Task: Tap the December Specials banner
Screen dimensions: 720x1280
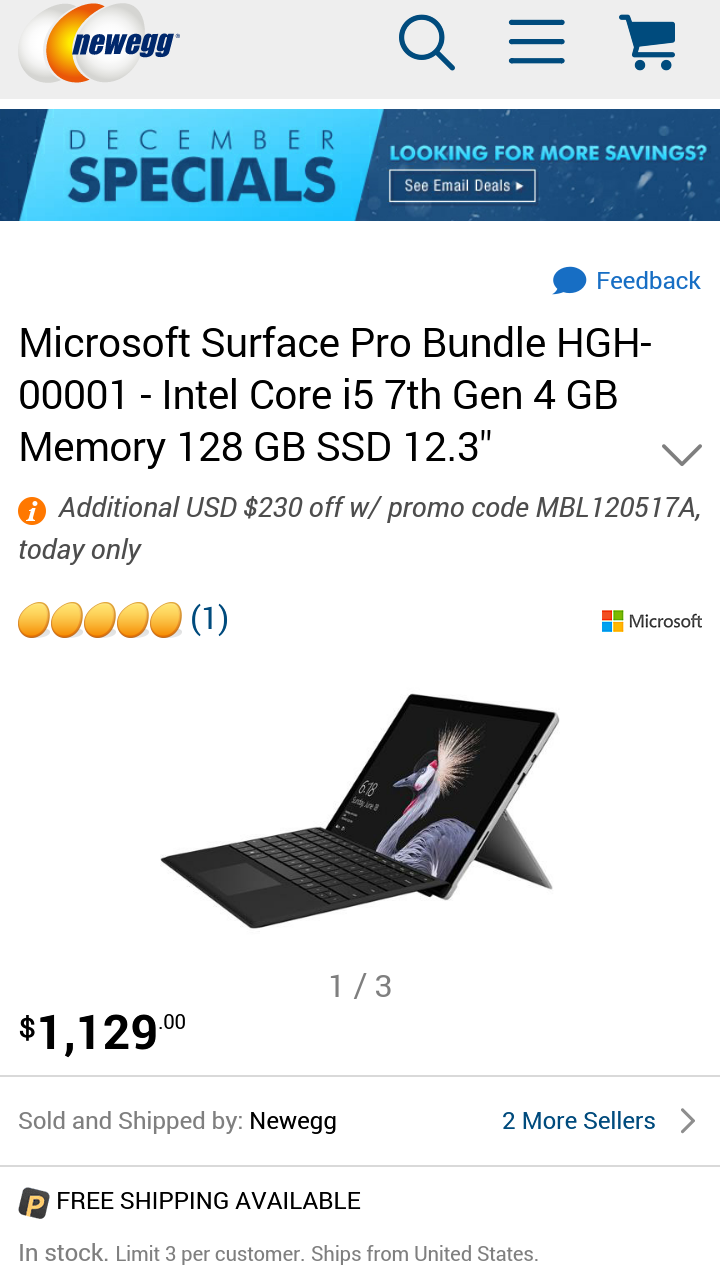Action: pyautogui.click(x=360, y=165)
